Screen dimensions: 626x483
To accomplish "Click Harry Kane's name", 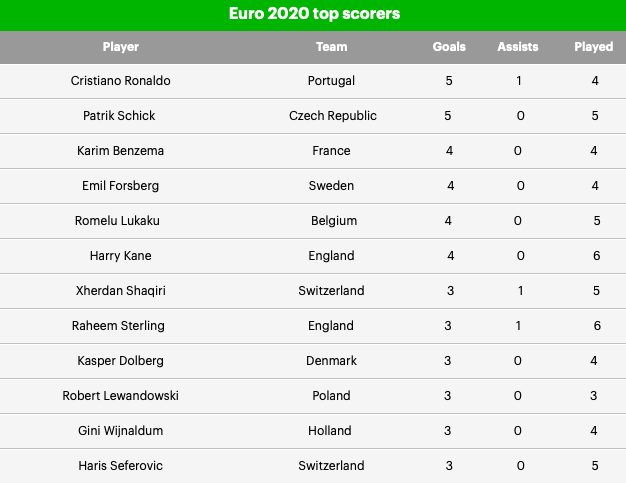I will tap(121, 255).
